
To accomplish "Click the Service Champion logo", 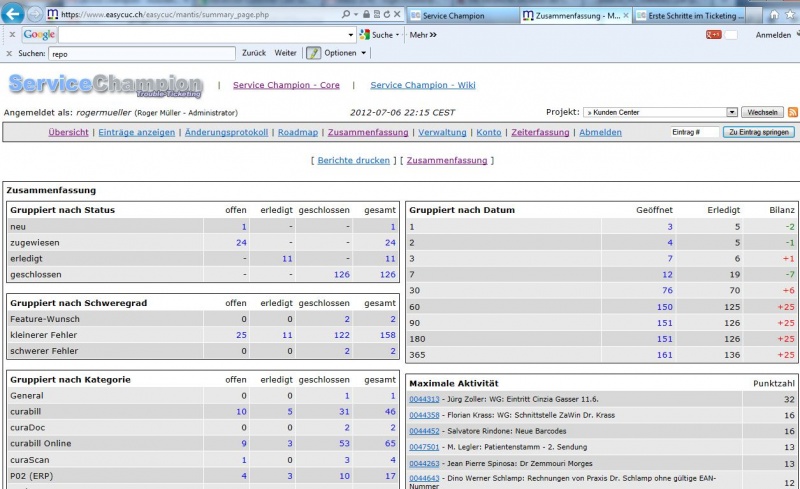I will (x=106, y=85).
